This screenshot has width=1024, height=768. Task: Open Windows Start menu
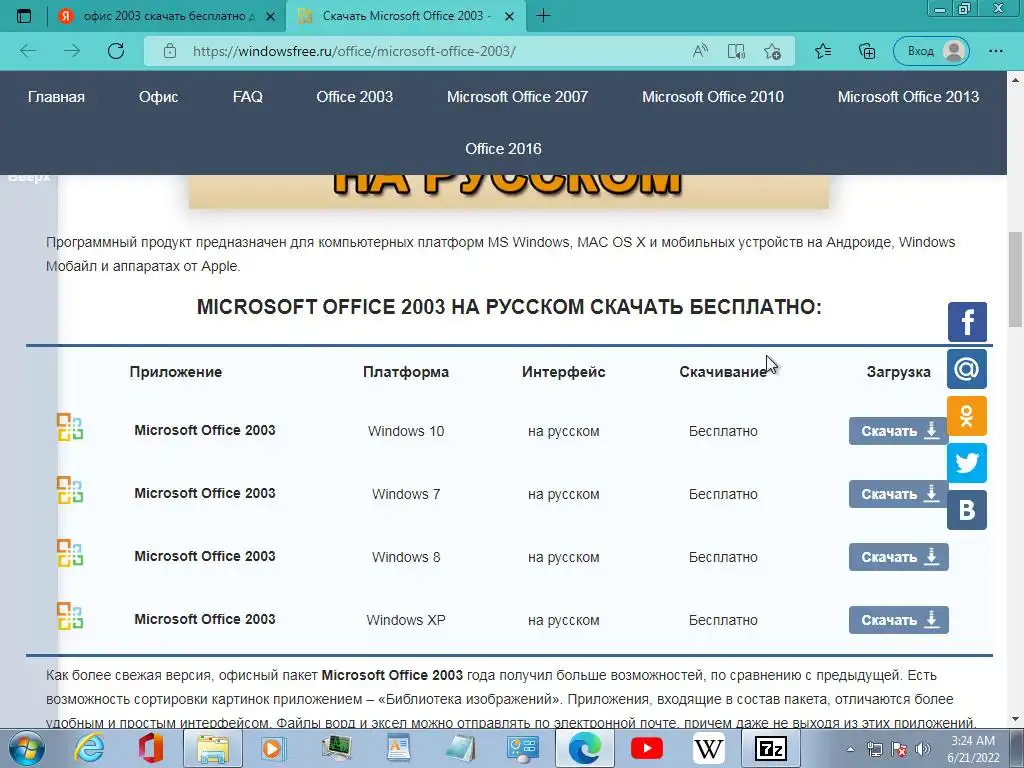click(x=25, y=748)
